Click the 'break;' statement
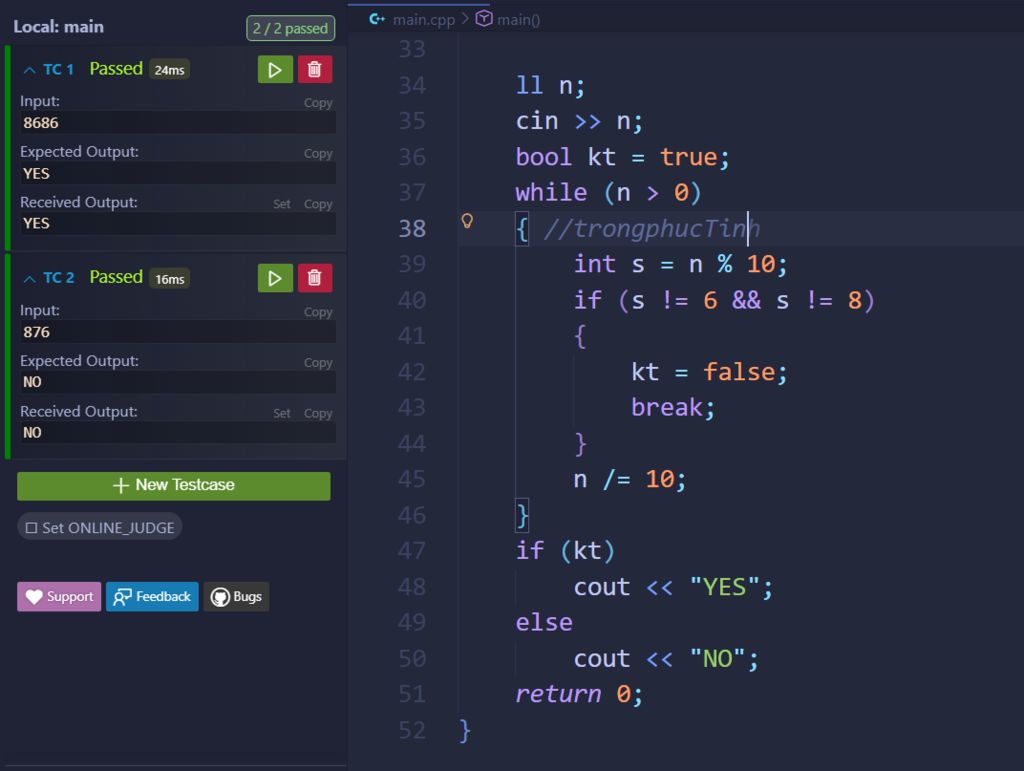This screenshot has width=1024, height=771. coord(673,407)
